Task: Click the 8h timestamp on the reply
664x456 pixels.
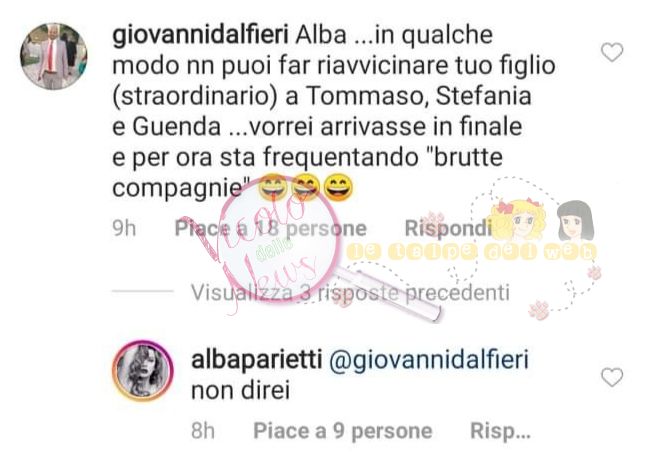Action: pyautogui.click(x=203, y=431)
